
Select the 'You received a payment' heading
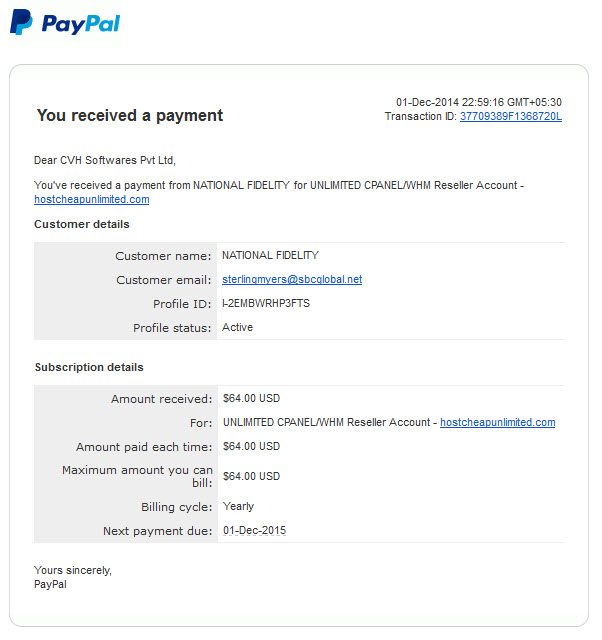130,115
